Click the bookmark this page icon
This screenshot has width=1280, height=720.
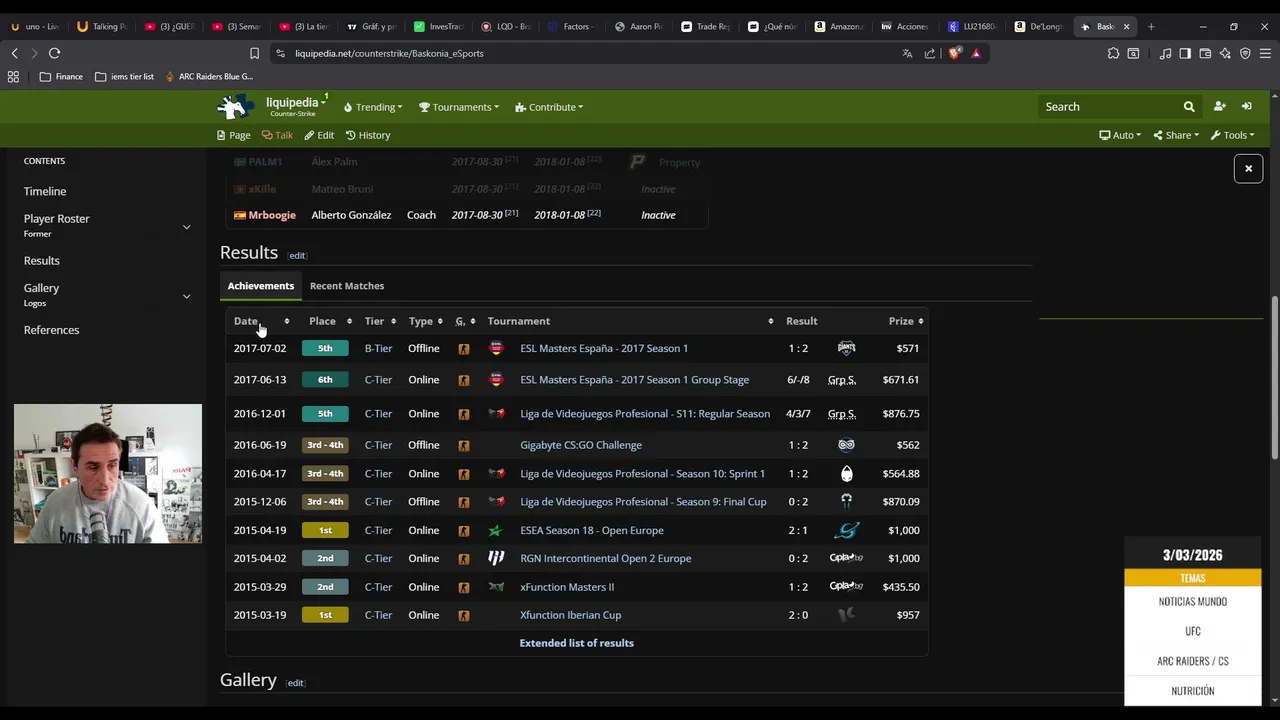[254, 53]
